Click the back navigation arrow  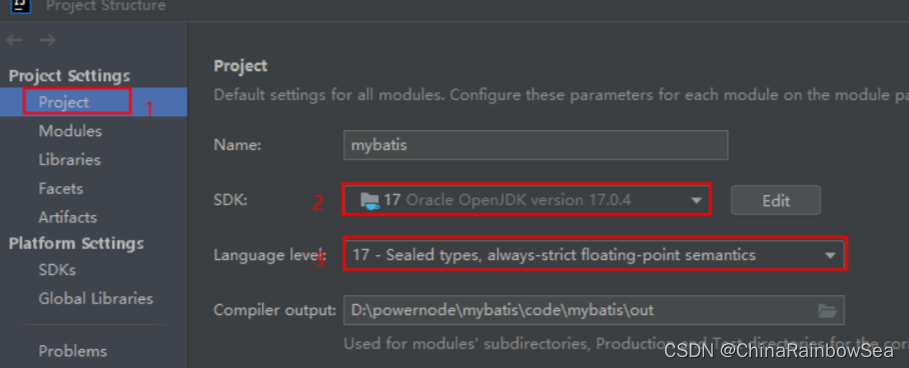[14, 40]
